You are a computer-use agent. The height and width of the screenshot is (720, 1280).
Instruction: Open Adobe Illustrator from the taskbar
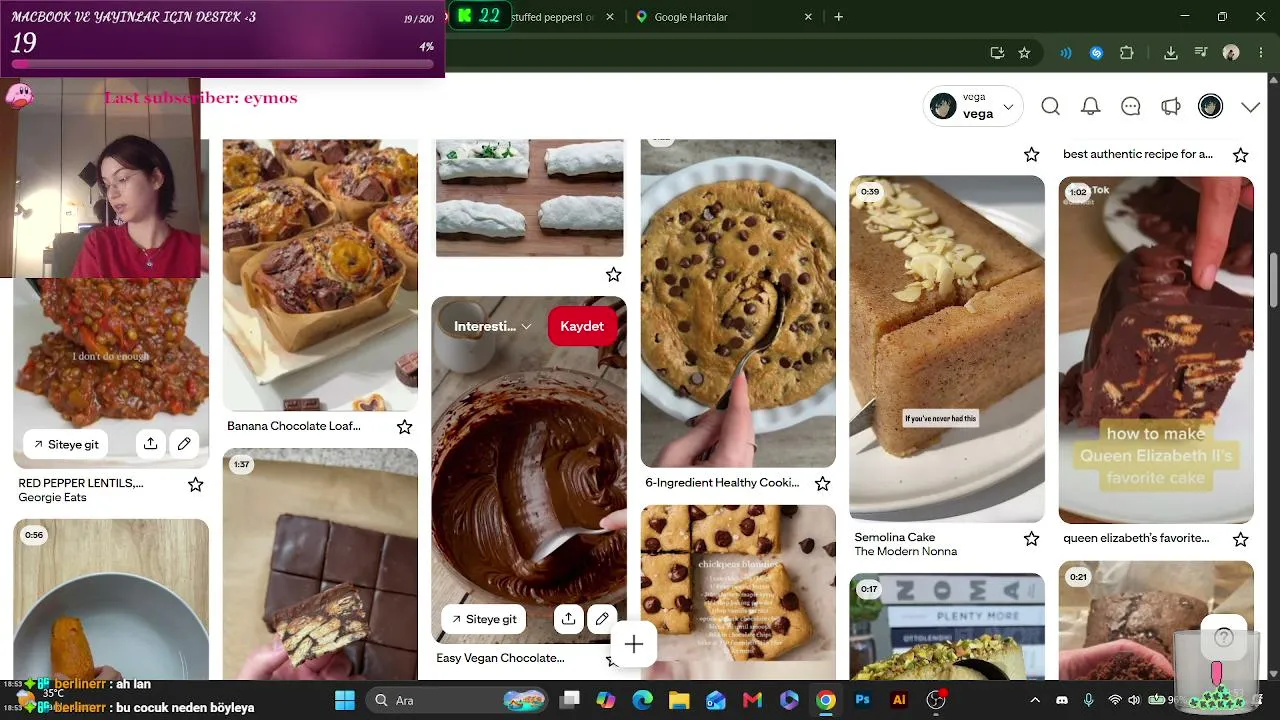899,700
